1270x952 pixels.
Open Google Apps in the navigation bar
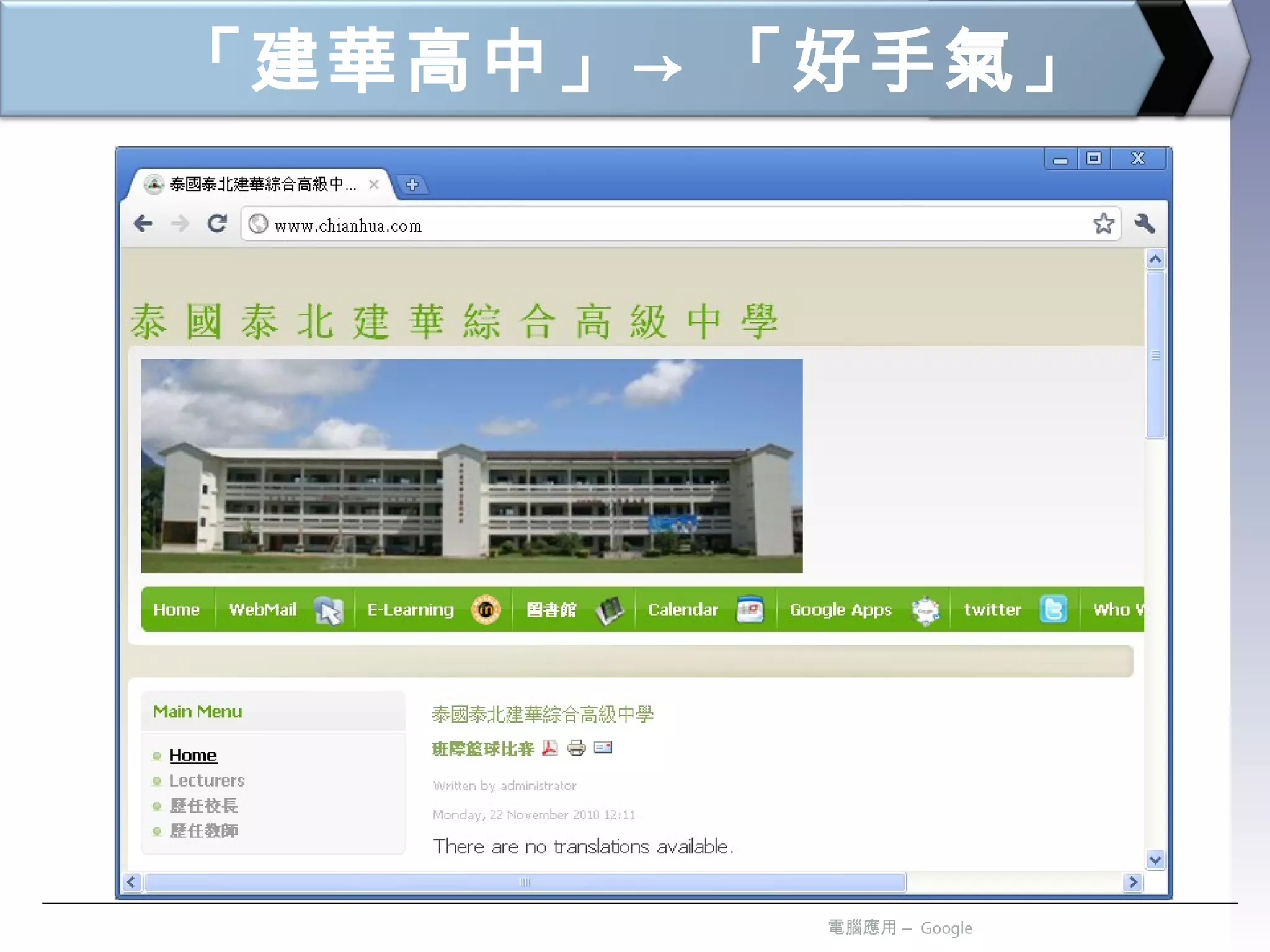point(840,610)
